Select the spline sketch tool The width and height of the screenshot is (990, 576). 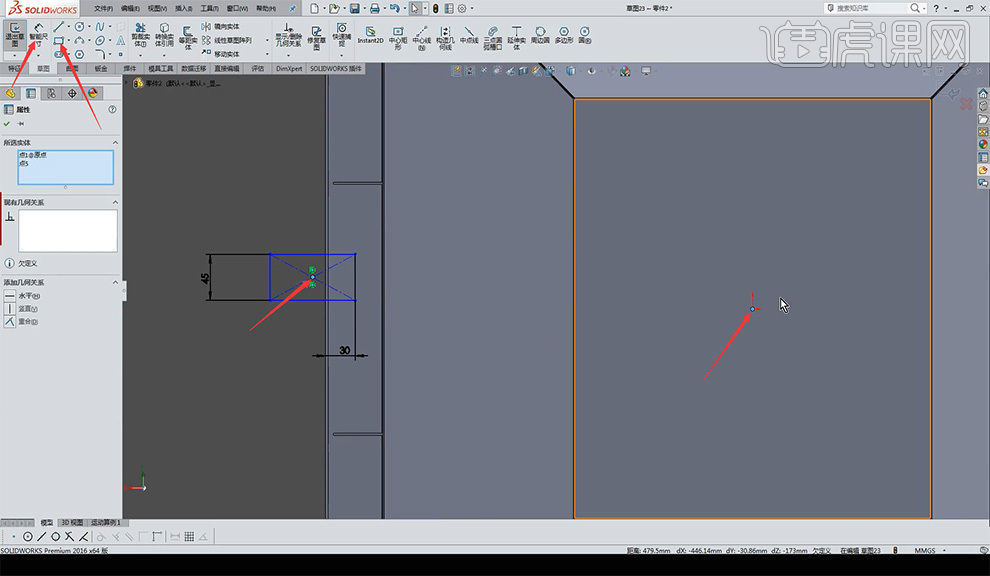click(100, 27)
